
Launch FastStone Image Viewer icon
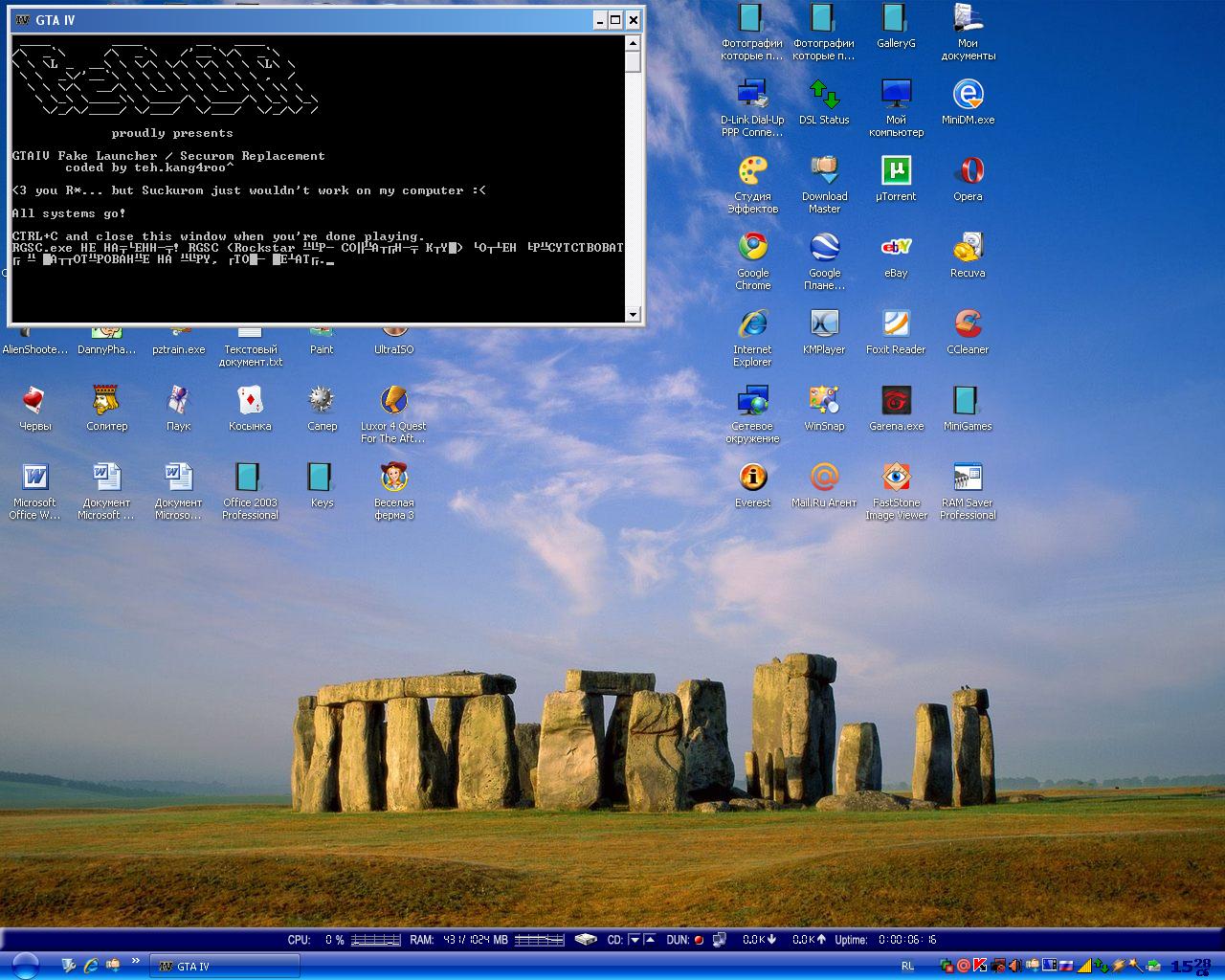click(x=896, y=491)
